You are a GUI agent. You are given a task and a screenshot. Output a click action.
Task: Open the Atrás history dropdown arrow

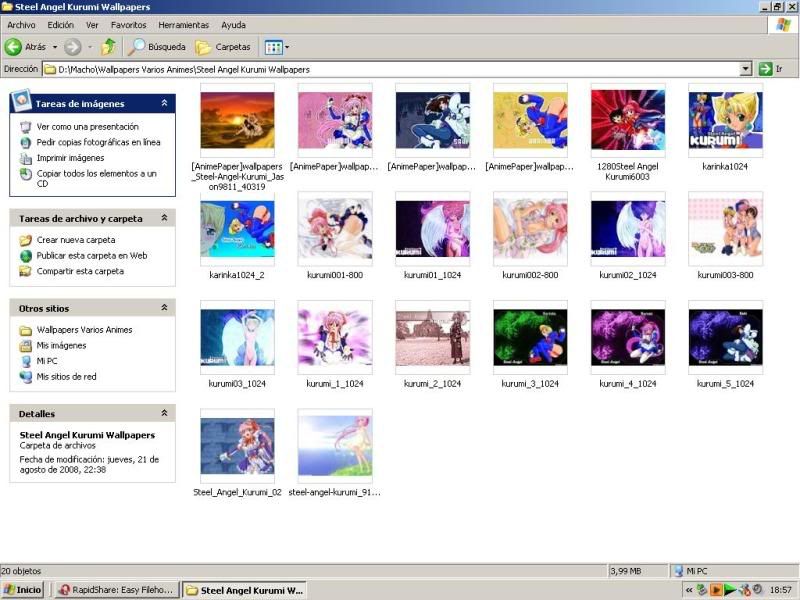[55, 47]
